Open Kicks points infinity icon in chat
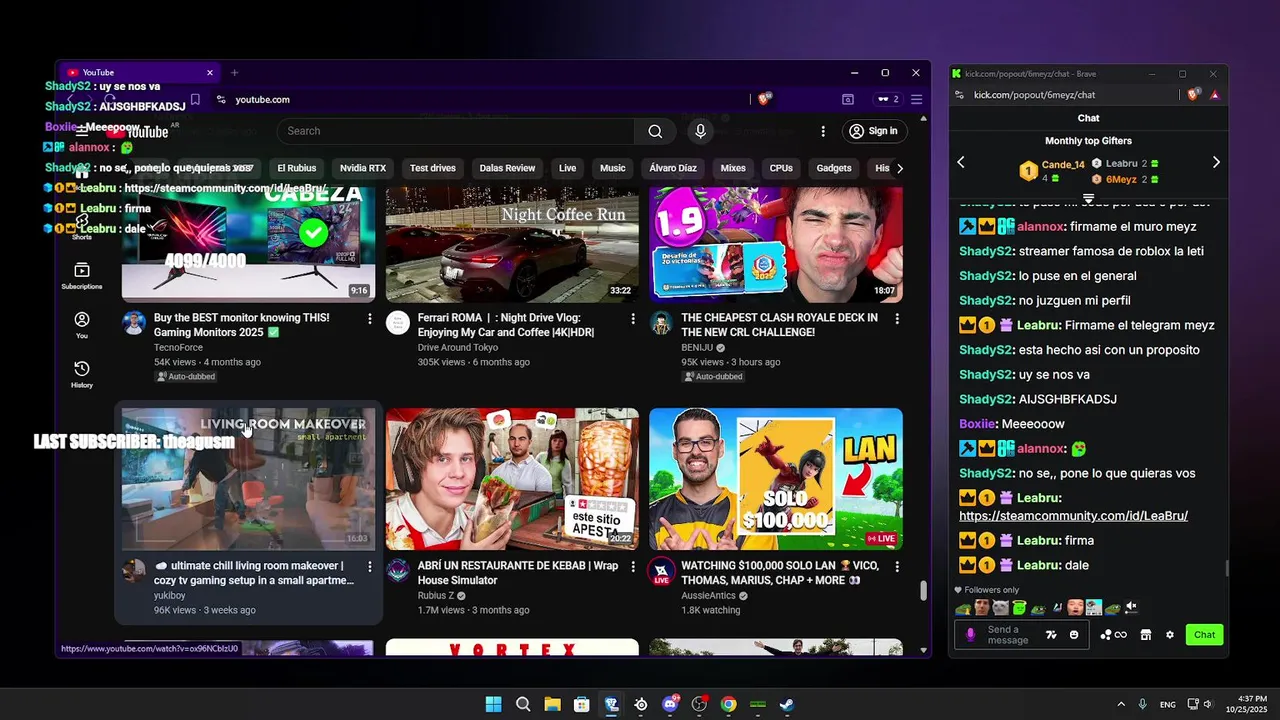Screen dimensions: 1280x720 [x=1113, y=635]
